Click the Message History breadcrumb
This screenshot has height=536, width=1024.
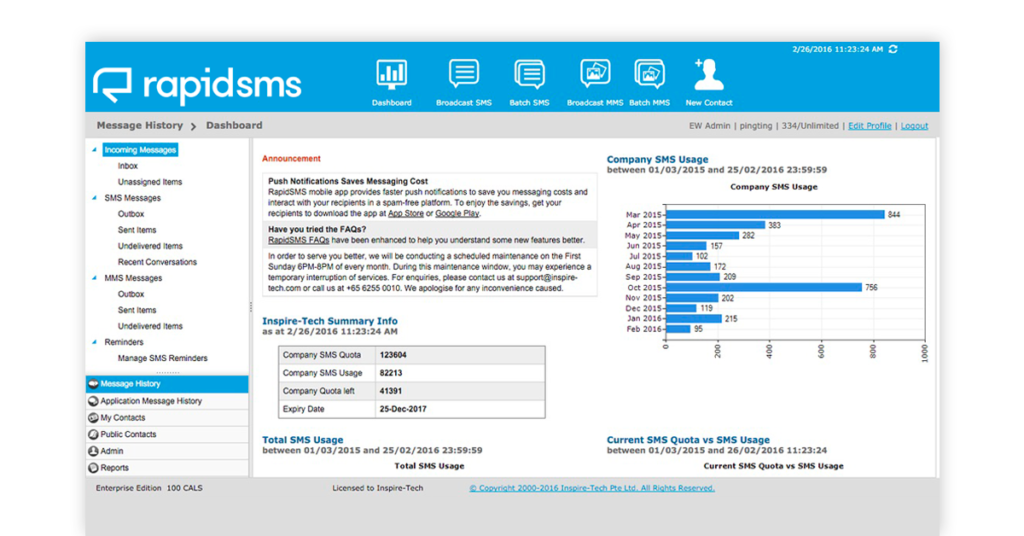140,125
